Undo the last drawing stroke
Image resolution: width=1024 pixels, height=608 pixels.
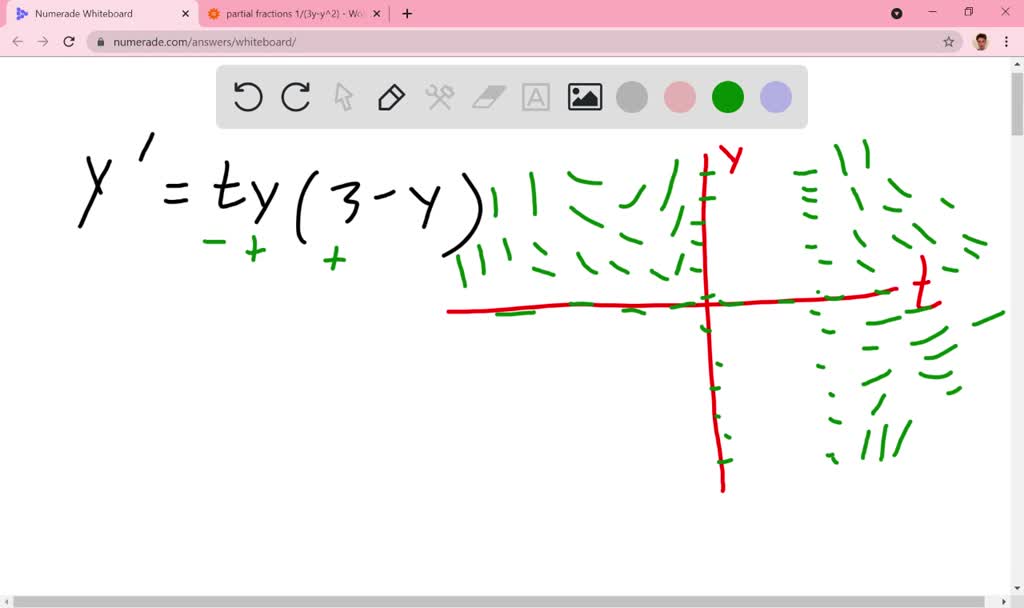coord(247,97)
